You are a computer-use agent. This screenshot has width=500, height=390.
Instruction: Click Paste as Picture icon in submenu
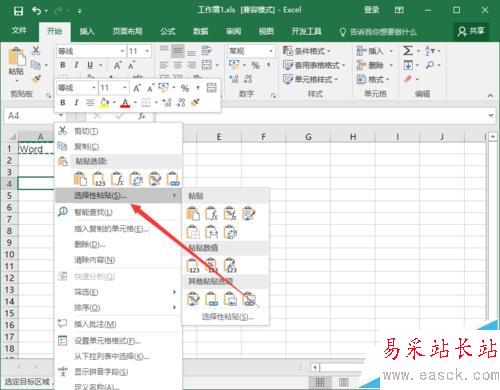pyautogui.click(x=230, y=299)
